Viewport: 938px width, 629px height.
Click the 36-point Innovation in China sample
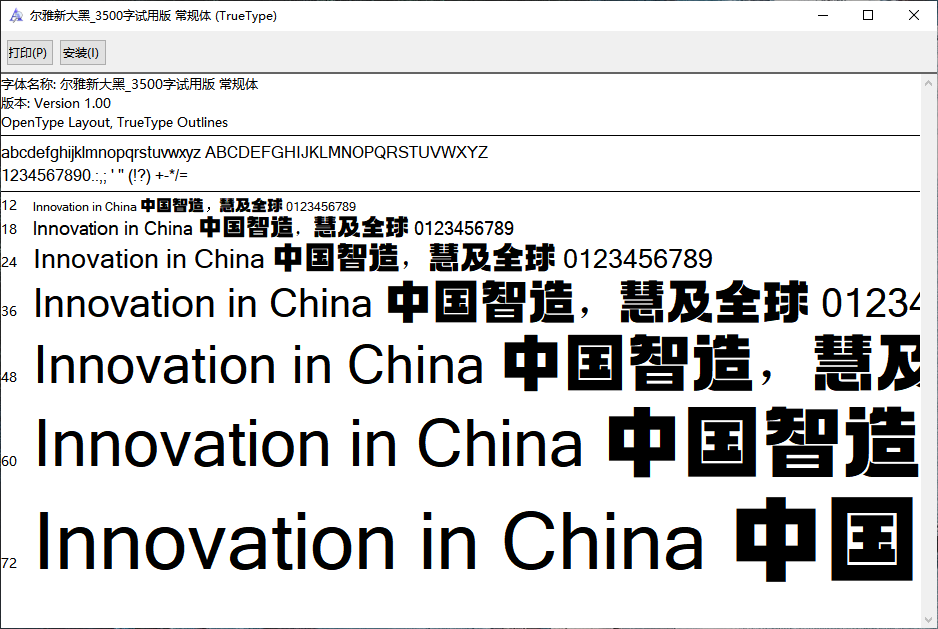477,303
